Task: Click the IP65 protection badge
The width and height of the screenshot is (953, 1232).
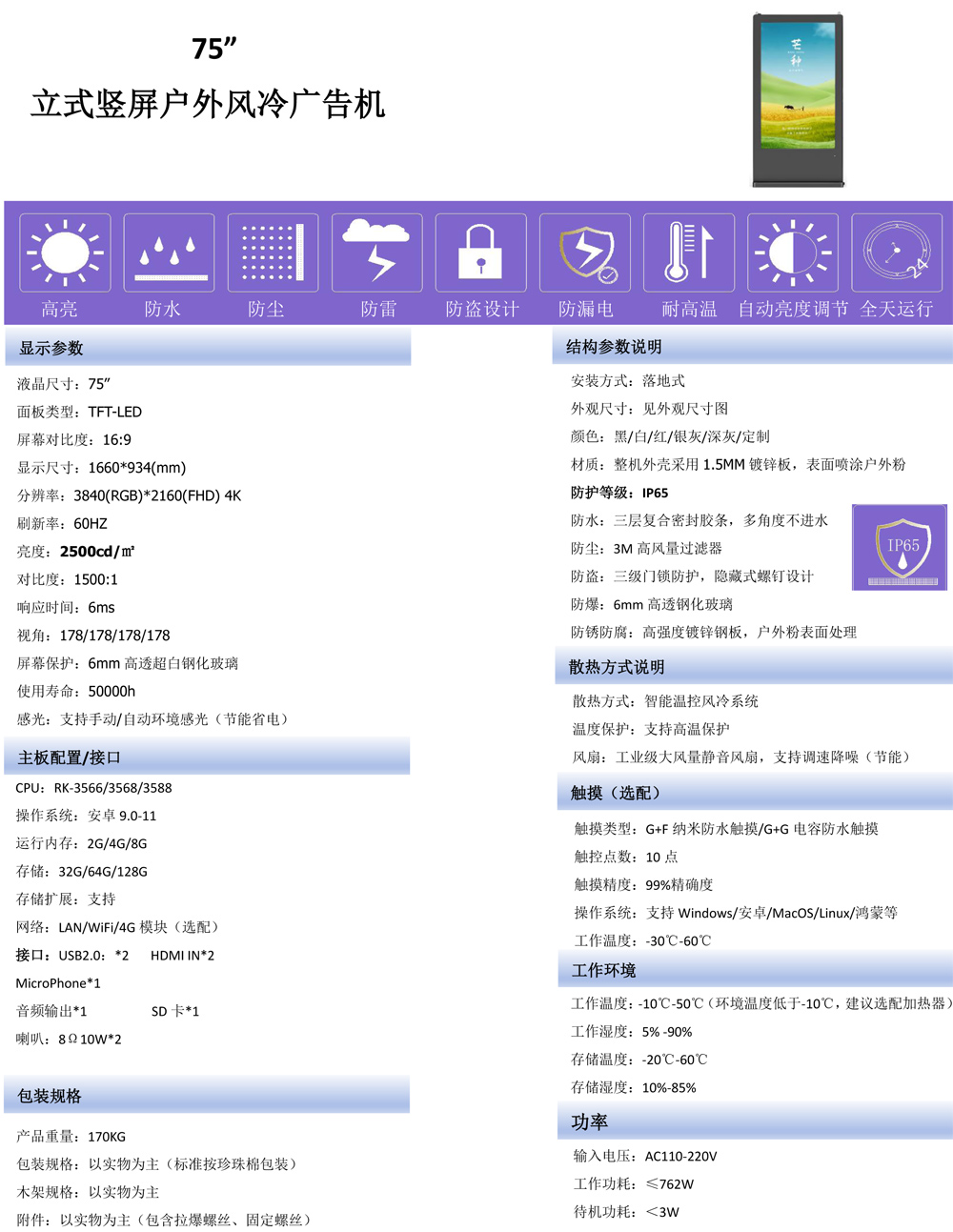Action: pyautogui.click(x=897, y=547)
